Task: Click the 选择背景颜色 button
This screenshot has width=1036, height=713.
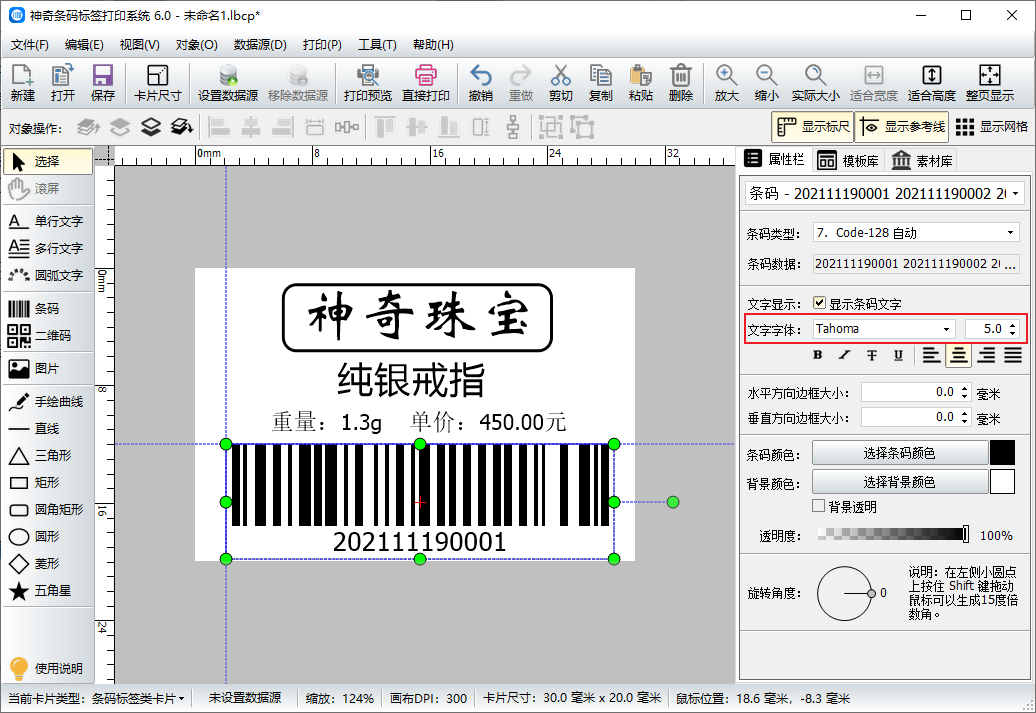Action: point(900,482)
